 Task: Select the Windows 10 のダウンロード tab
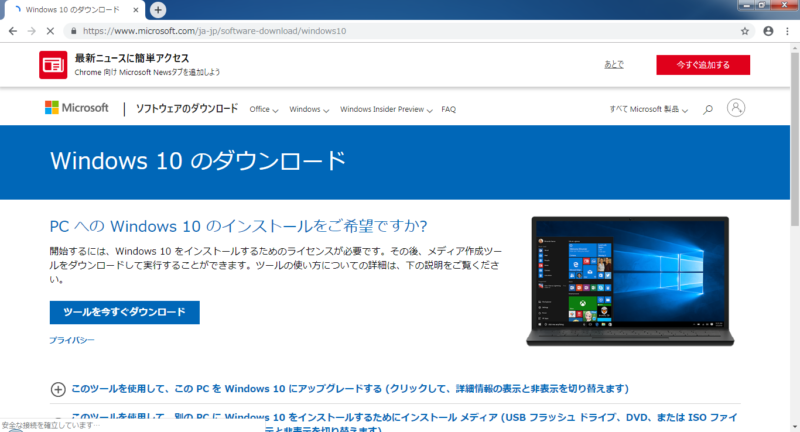pyautogui.click(x=72, y=10)
